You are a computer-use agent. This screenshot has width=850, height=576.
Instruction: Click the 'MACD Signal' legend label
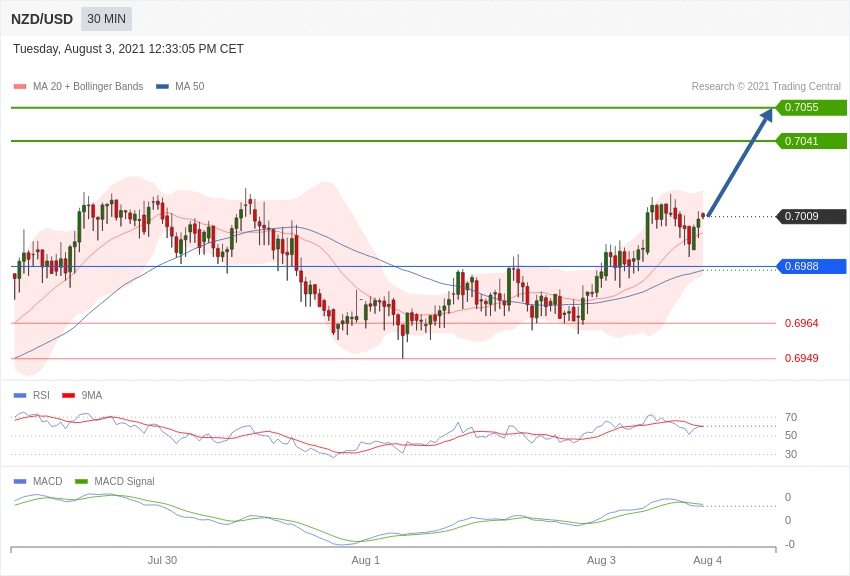(x=124, y=481)
